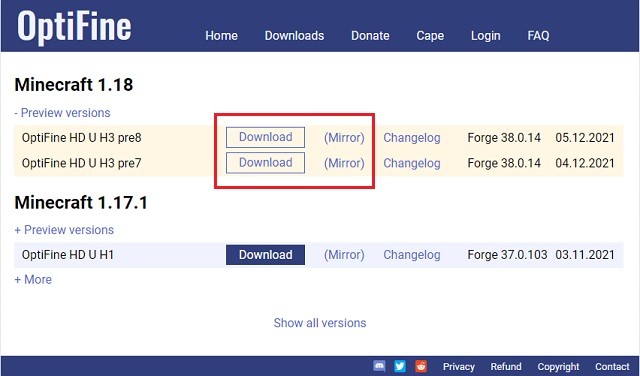Expand Minecraft 1.17.1 Preview versions
The height and width of the screenshot is (376, 640).
64,230
